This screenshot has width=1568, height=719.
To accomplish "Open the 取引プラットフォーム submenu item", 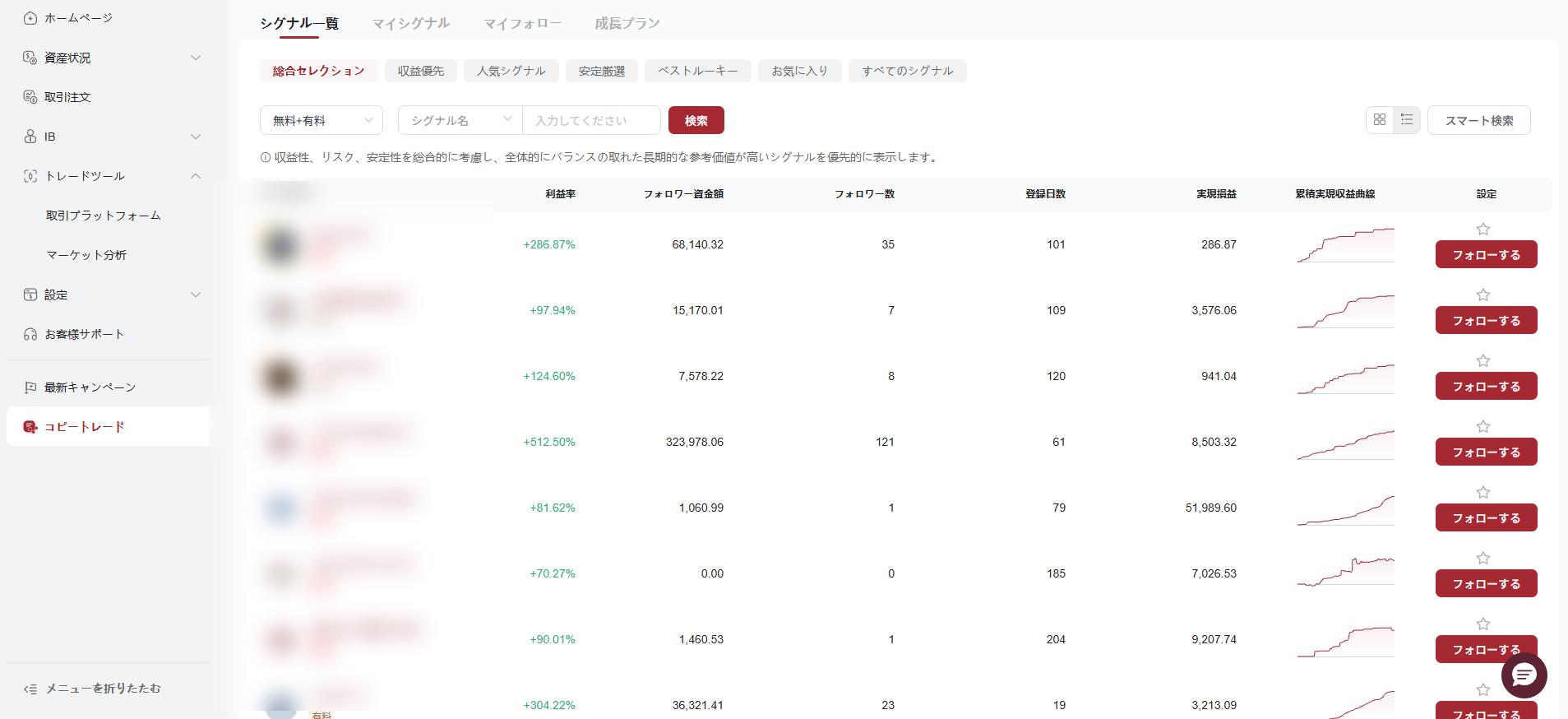I will [x=104, y=216].
